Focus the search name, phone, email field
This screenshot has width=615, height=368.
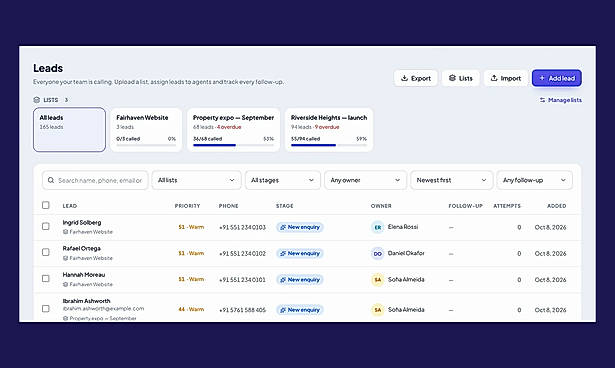95,180
